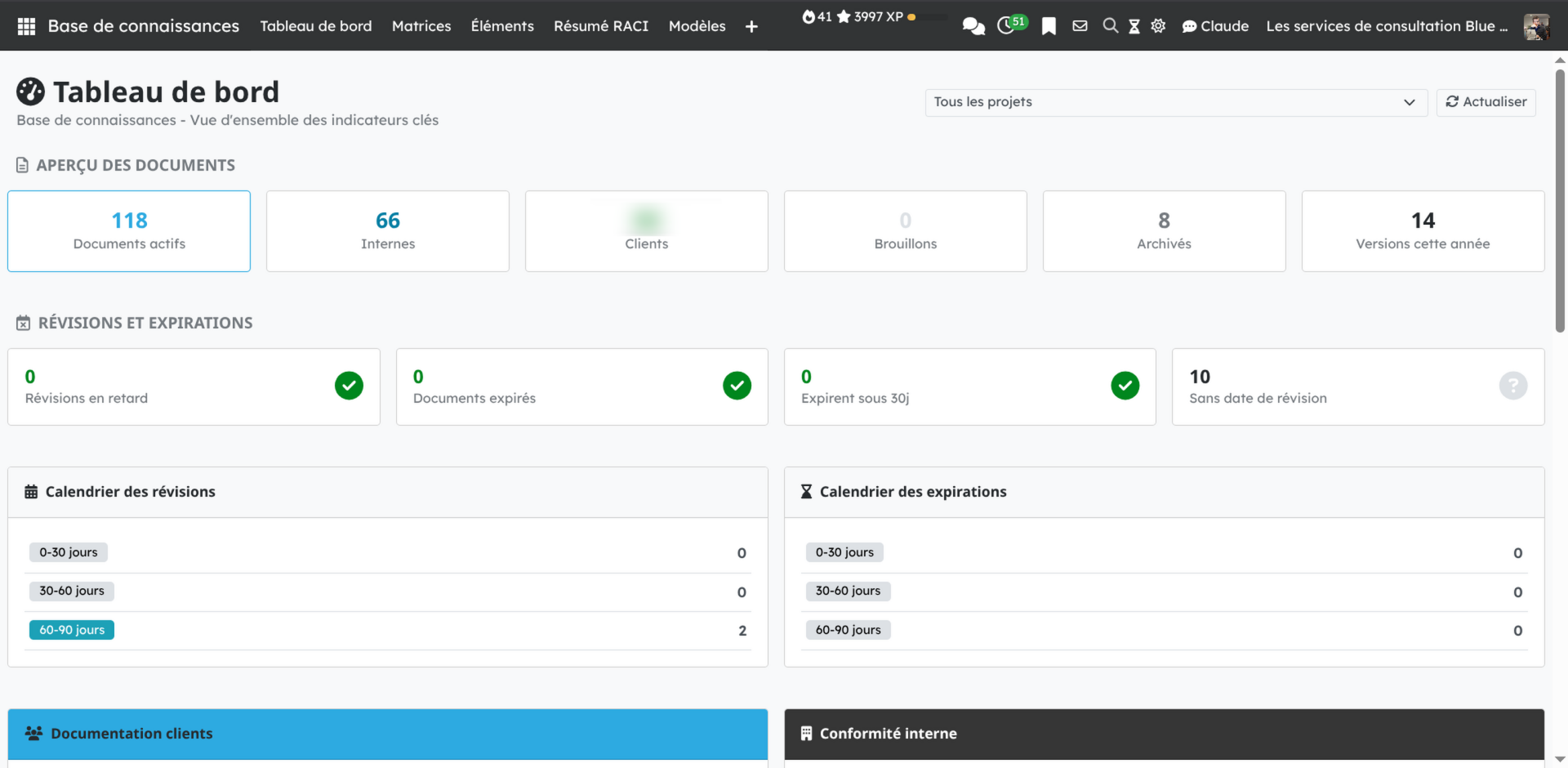
Task: Open the conversations chat bubbles icon
Action: pos(973,26)
